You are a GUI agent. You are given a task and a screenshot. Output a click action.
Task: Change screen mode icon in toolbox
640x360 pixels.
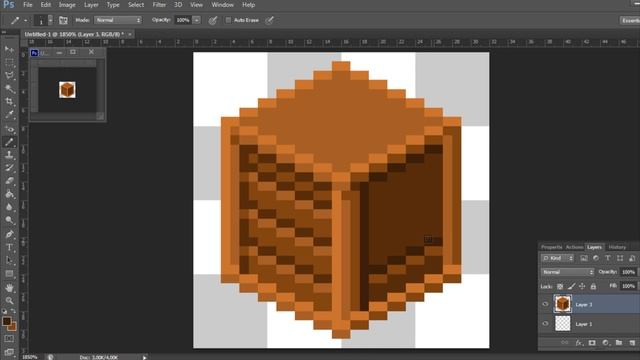pyautogui.click(x=9, y=351)
